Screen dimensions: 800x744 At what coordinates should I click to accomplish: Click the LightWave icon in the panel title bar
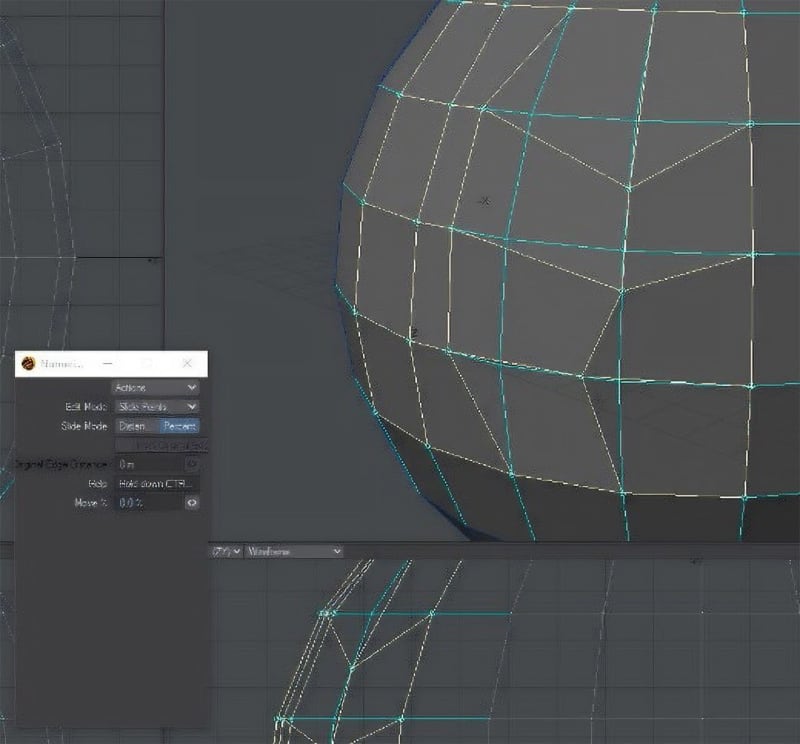tap(27, 364)
